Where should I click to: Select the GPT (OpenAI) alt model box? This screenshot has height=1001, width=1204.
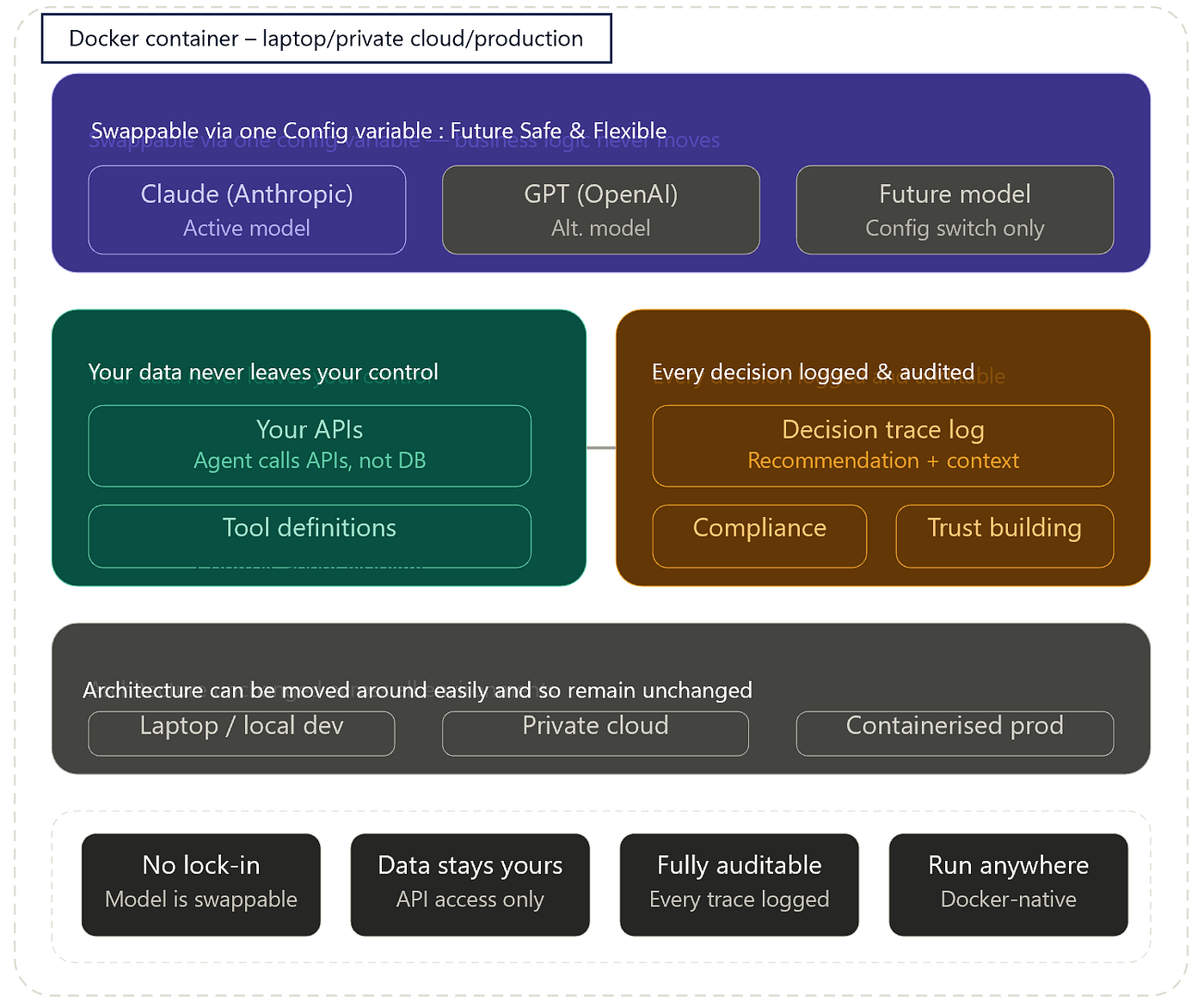[601, 210]
